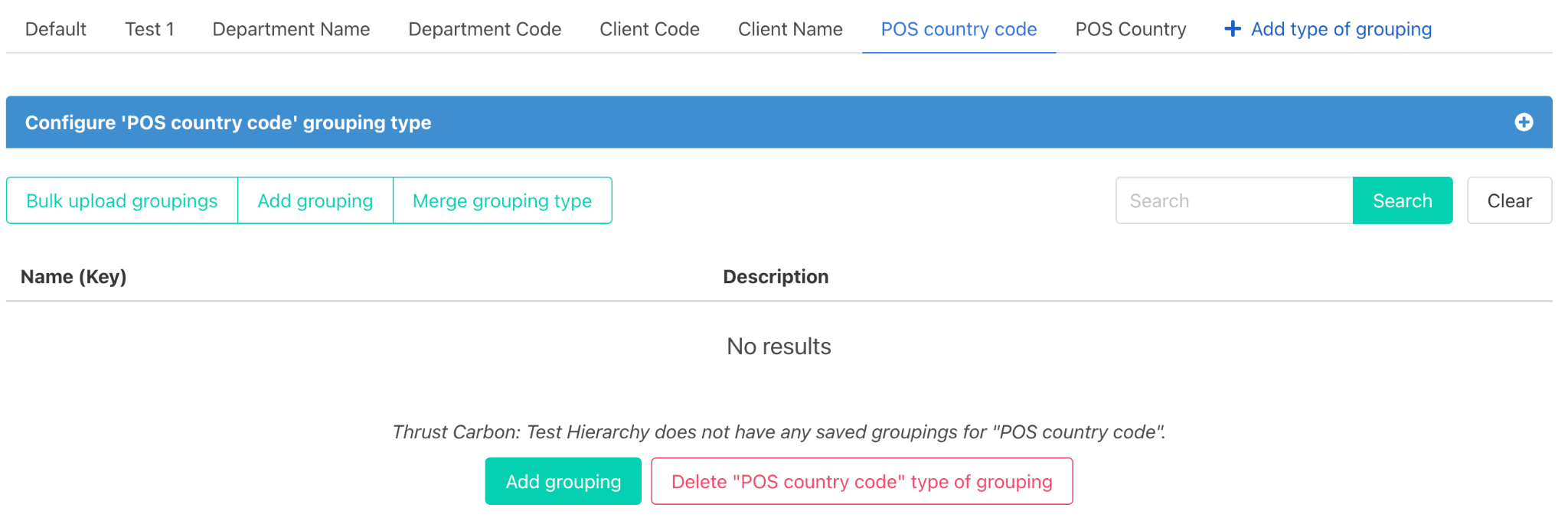Viewport: 1568px width, 524px height.
Task: Click the Description column header
Action: pos(776,277)
